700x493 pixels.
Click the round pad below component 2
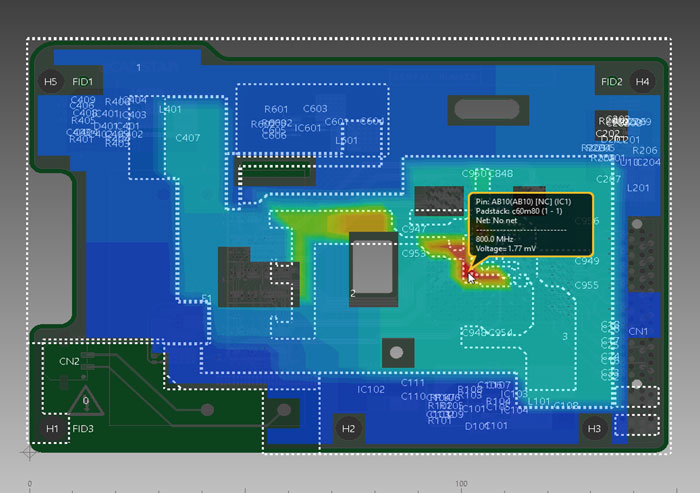point(396,353)
